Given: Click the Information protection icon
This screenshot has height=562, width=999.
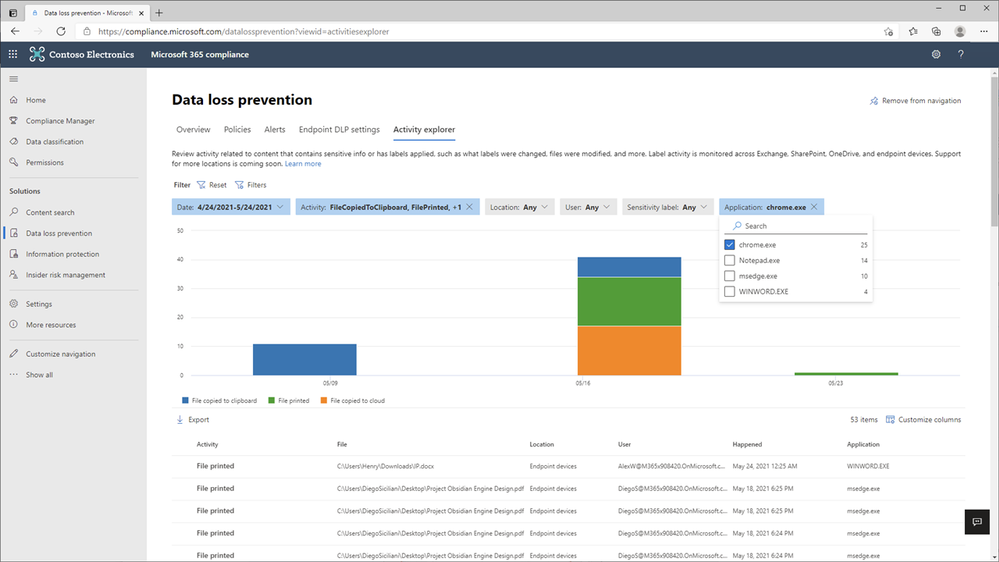Looking at the screenshot, I should 14,254.
